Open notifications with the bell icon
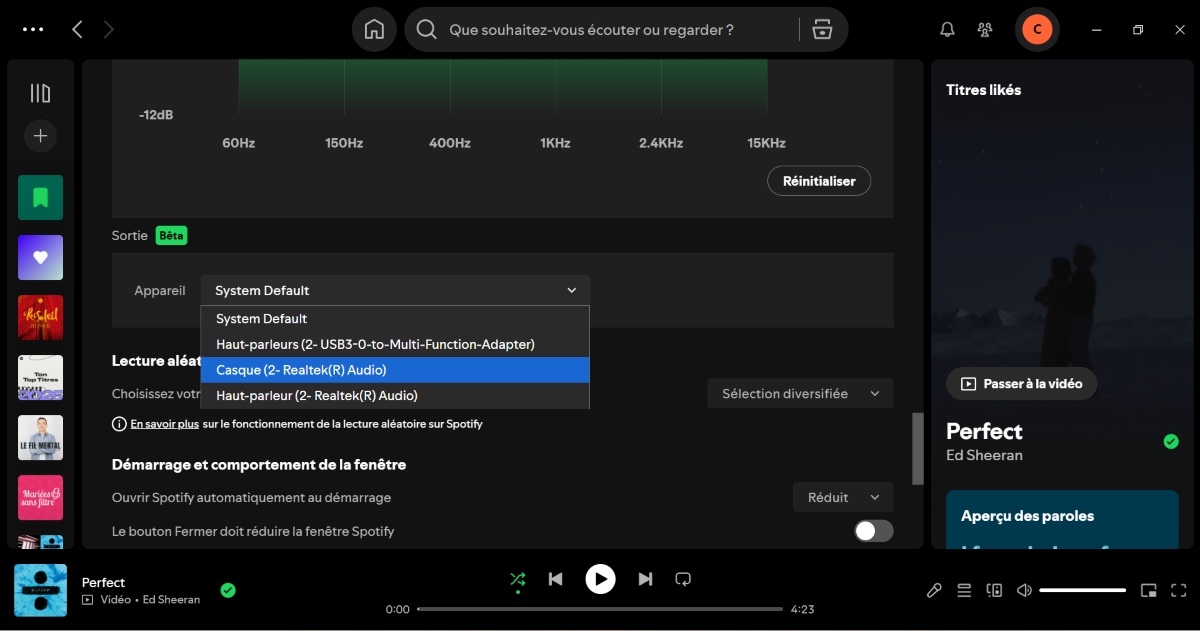This screenshot has width=1200, height=631. click(946, 29)
